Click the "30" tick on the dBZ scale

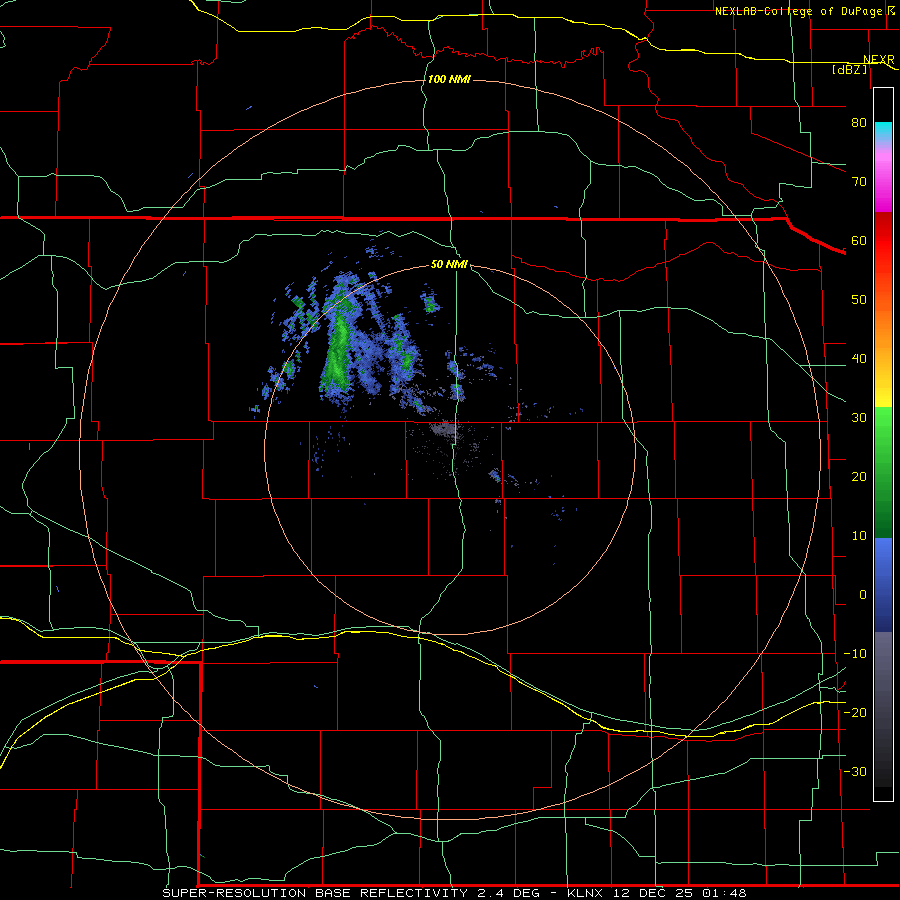[x=859, y=418]
